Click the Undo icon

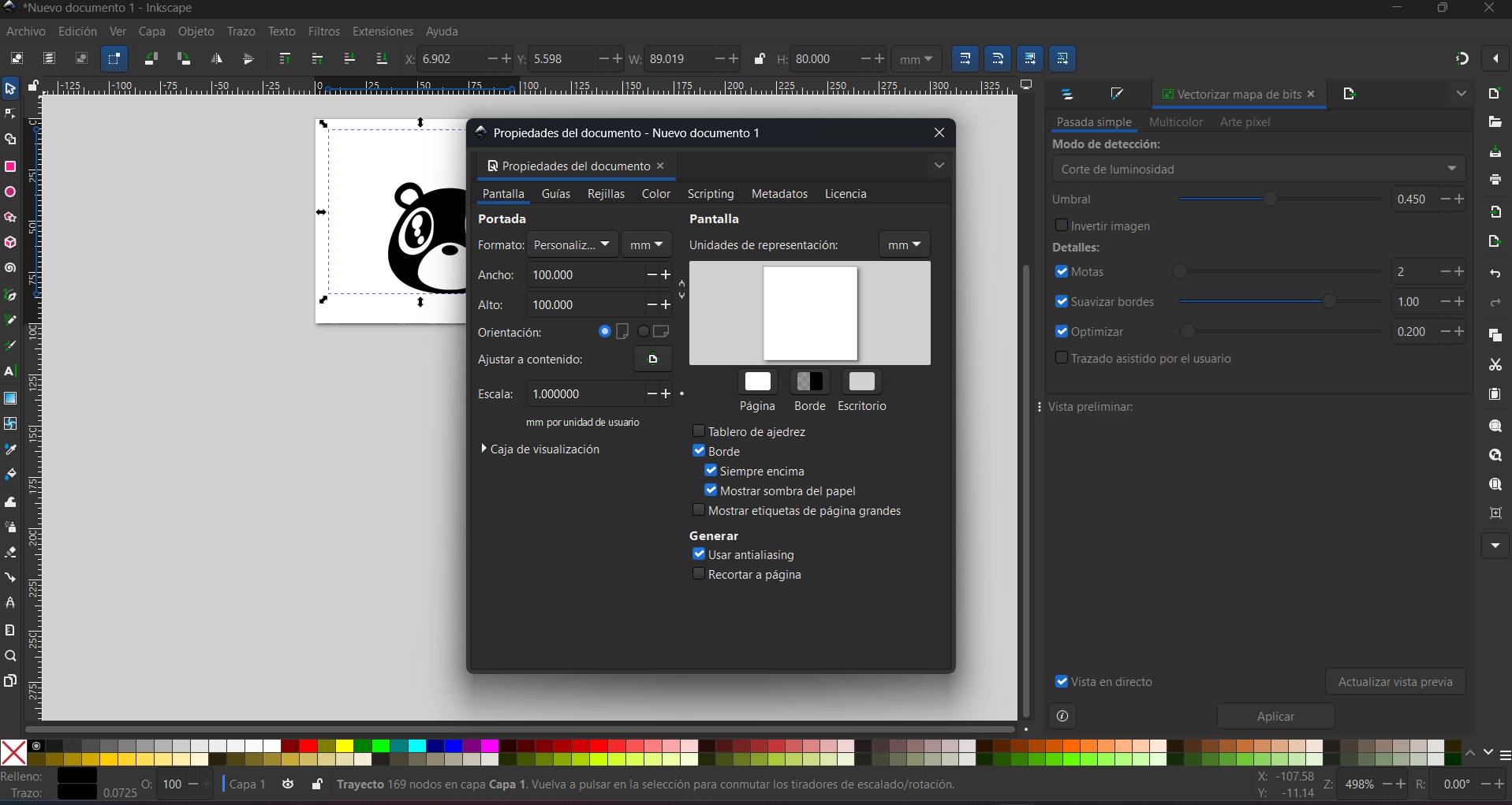click(x=1495, y=273)
